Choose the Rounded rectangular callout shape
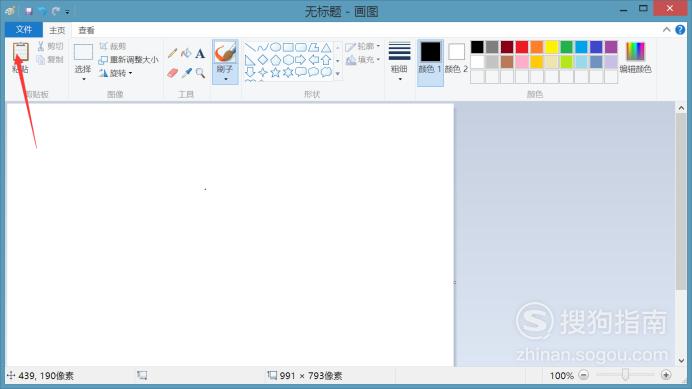The width and height of the screenshot is (692, 389). pyautogui.click(x=301, y=72)
